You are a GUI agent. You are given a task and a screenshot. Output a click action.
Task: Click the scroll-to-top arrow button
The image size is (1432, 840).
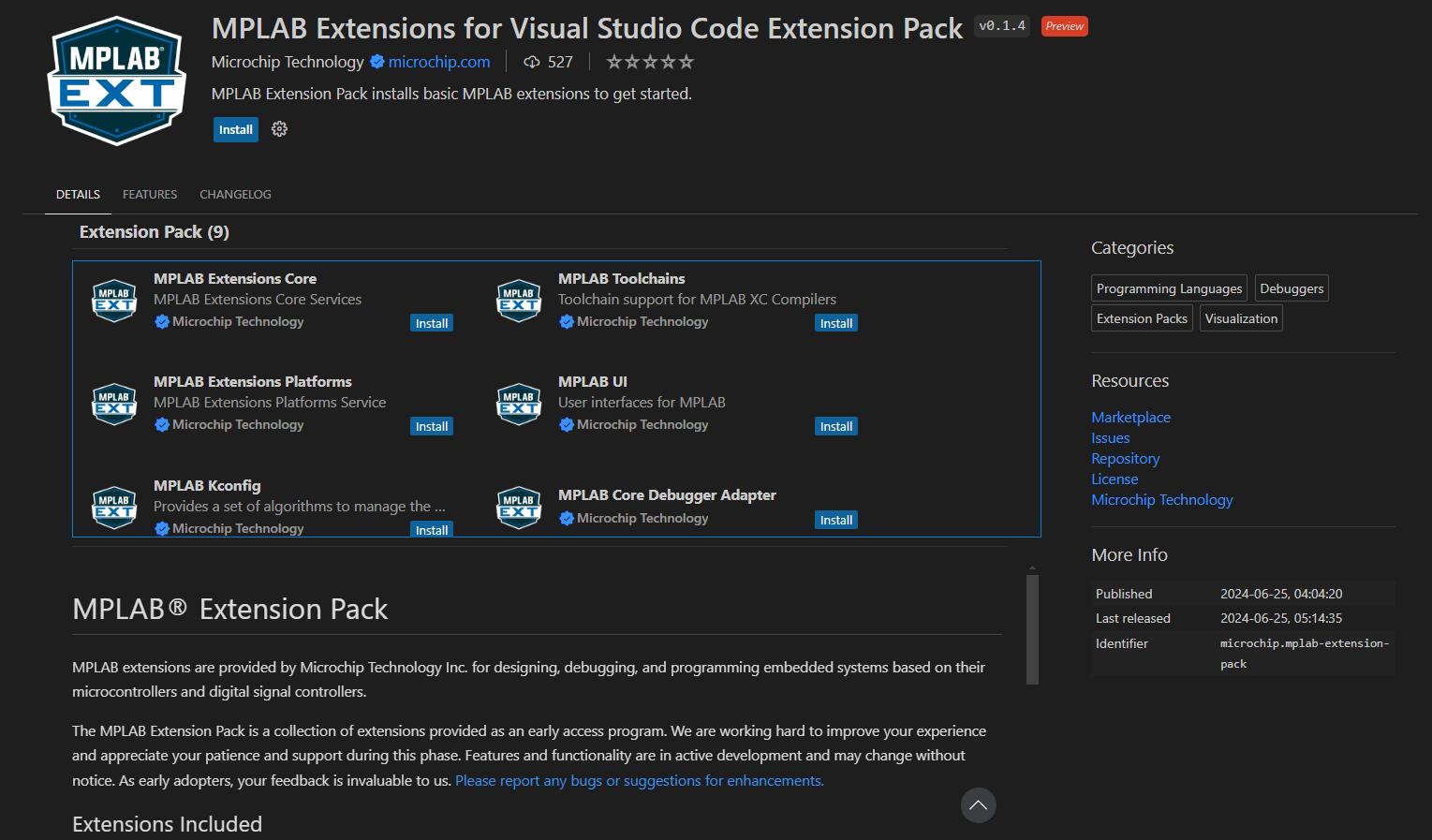978,805
